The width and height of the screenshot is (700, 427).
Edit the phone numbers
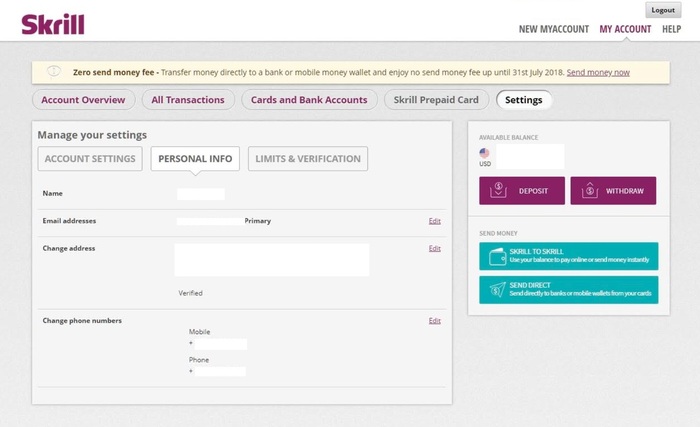(434, 321)
